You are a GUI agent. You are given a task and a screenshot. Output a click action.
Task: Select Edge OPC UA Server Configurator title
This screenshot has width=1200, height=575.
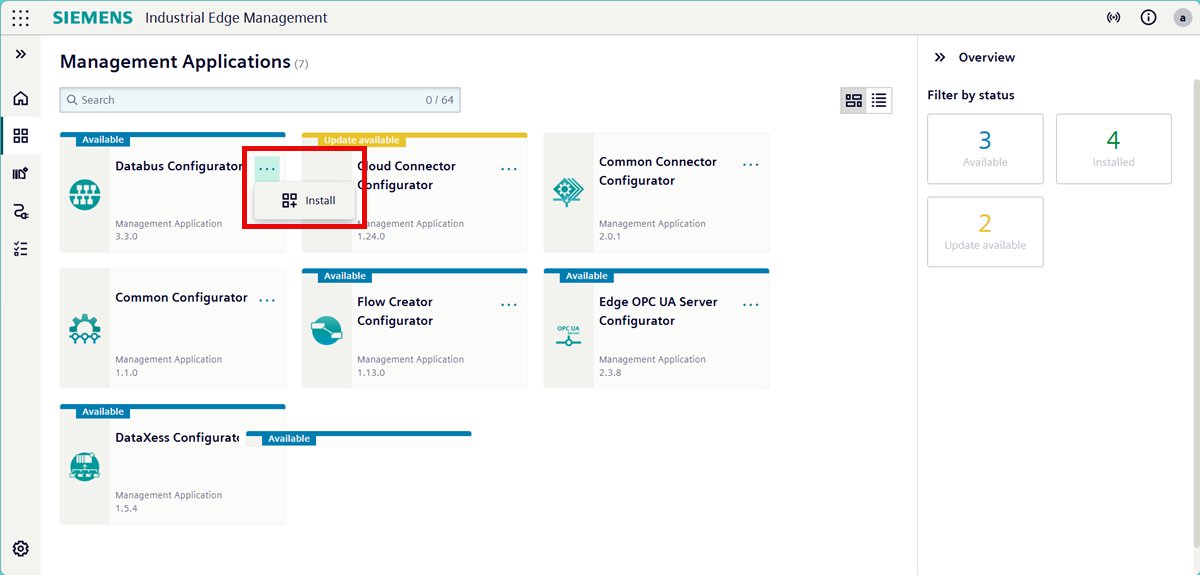tap(658, 311)
